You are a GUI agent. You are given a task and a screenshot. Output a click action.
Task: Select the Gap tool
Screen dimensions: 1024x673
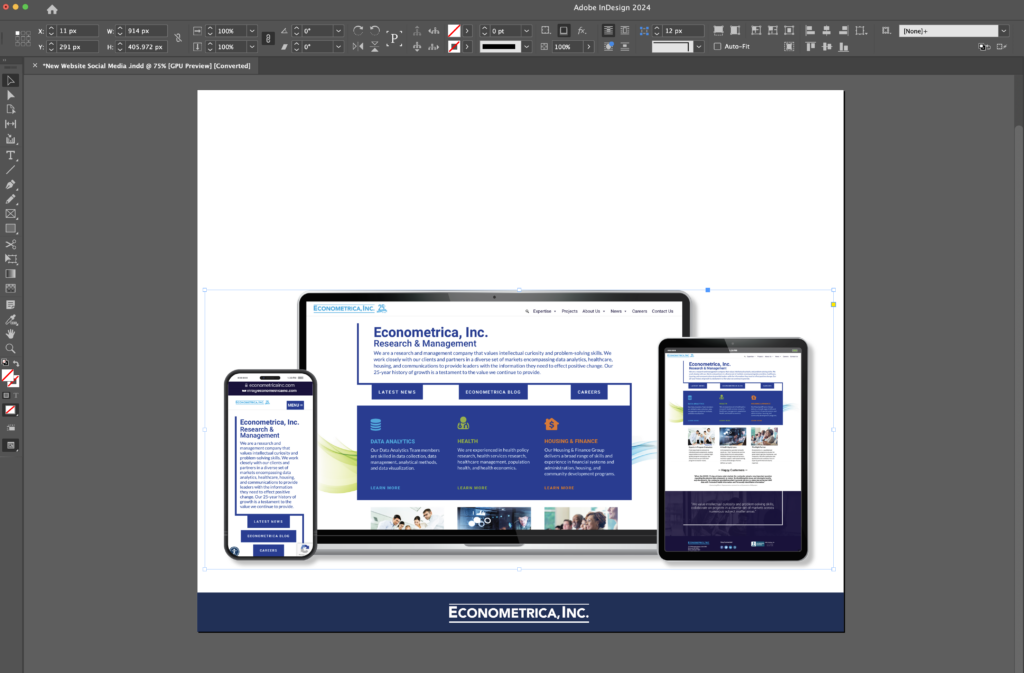coord(10,124)
